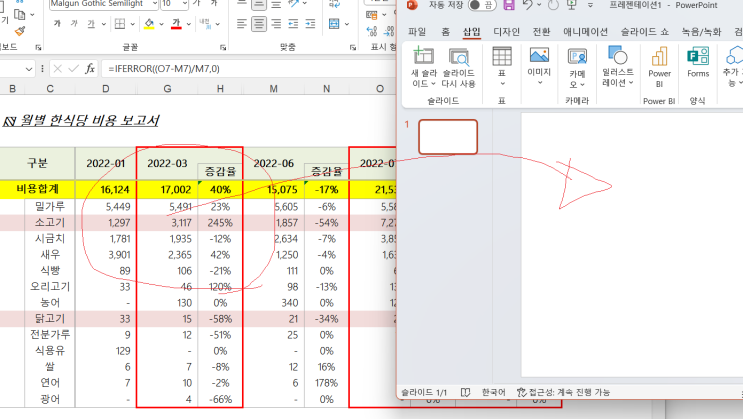Open Customize Quick Access Toolbar dropdown
743x419 pixels.
click(x=590, y=5)
